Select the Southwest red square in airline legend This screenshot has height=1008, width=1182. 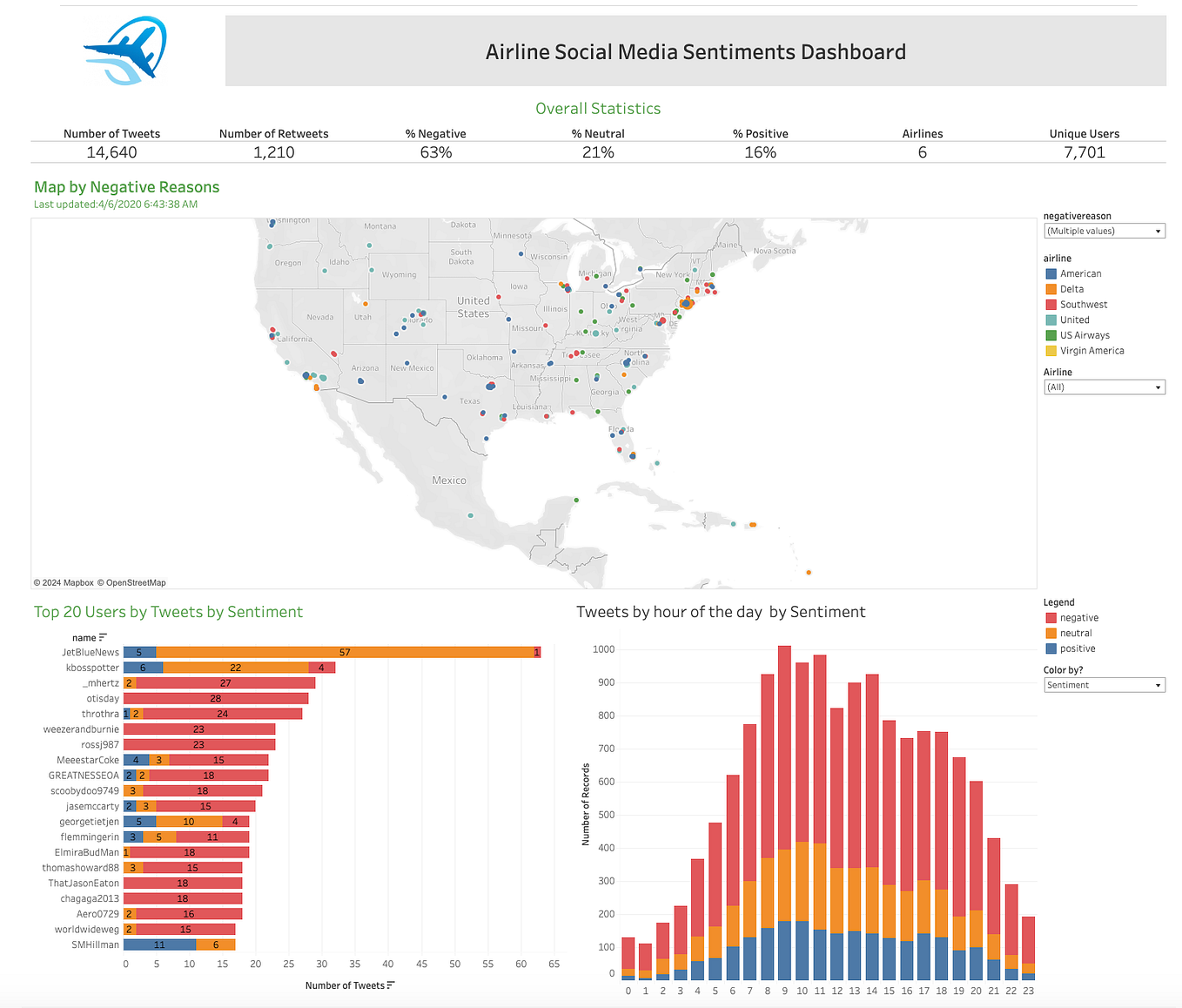pos(1051,304)
